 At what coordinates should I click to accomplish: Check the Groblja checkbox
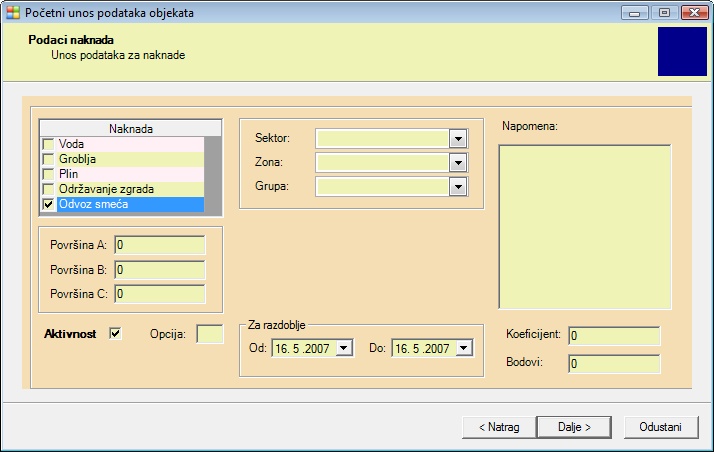click(48, 159)
